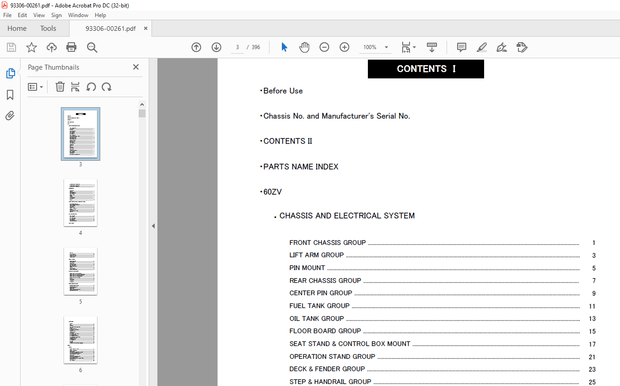
Task: Close the 93306-00261.pdf tab
Action: pos(146,28)
